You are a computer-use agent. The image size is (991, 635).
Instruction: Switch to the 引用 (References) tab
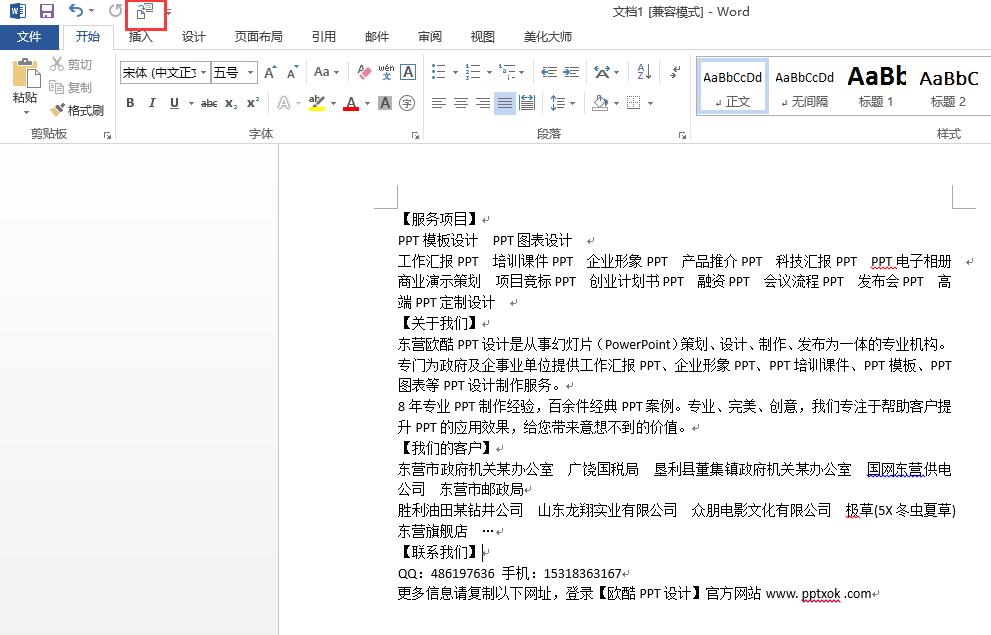324,37
